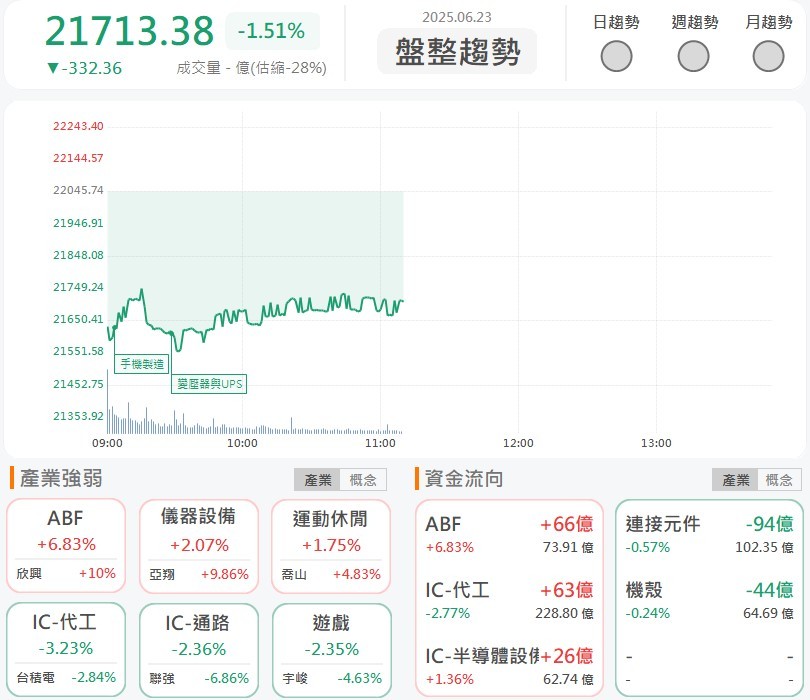Open the IC-代工 -3.23% industry card
The height and width of the screenshot is (700, 810).
[66, 649]
